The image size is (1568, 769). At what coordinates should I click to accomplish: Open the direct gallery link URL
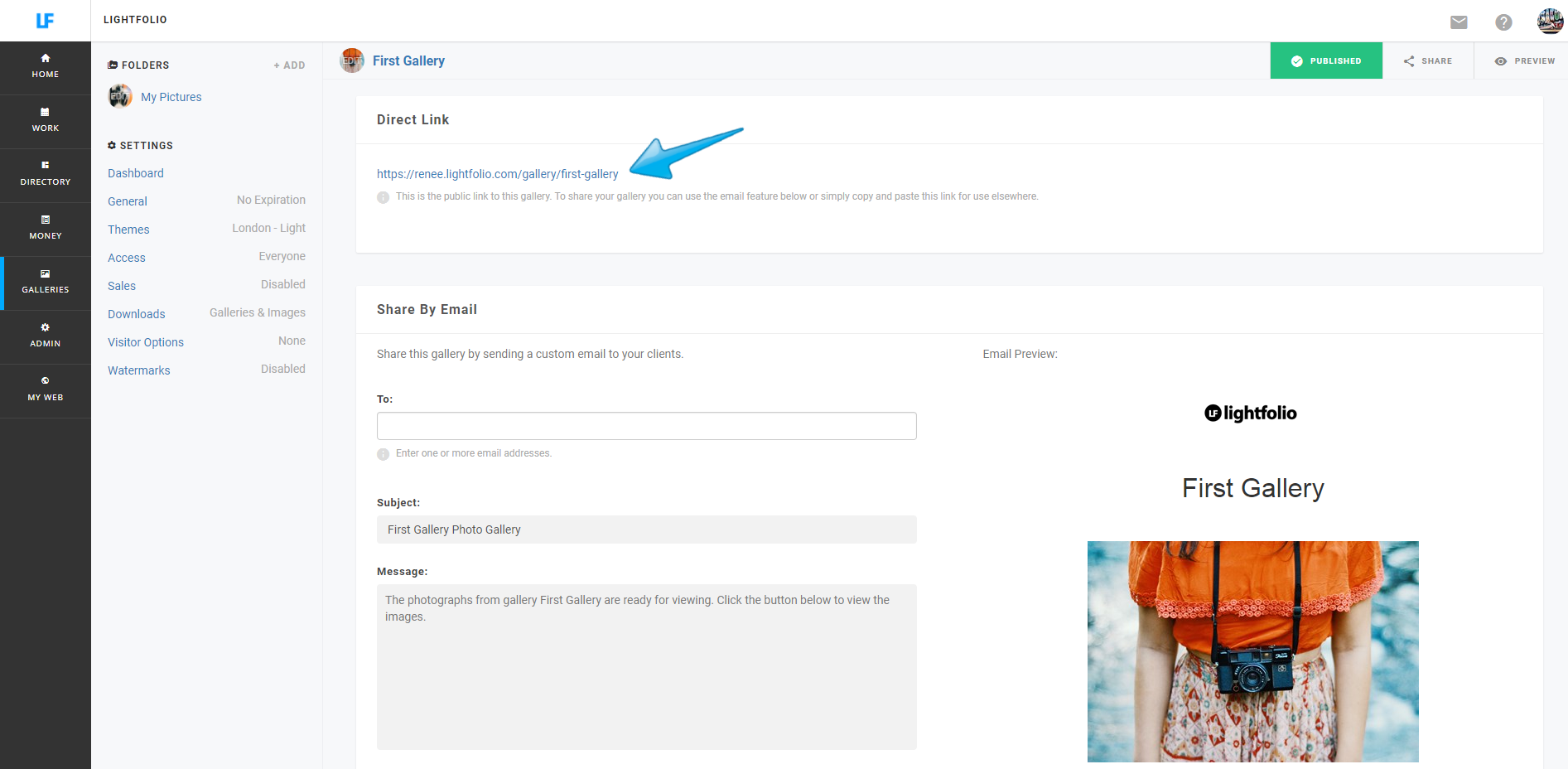[x=497, y=174]
